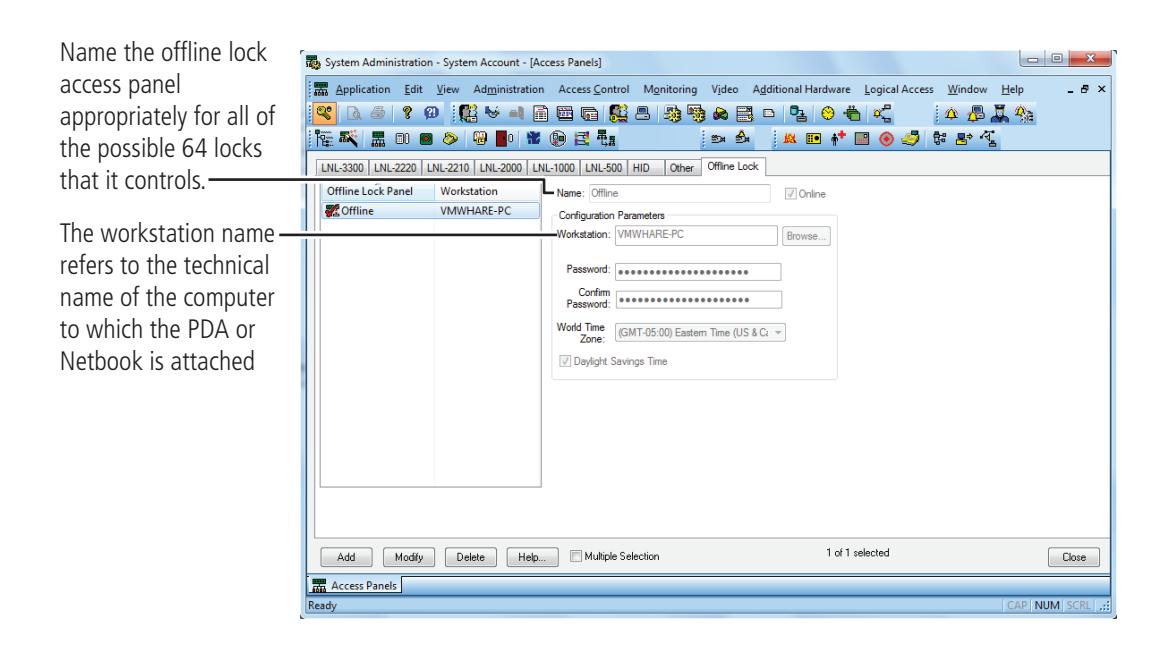Select the Offline row in panel list
1170x645 pixels.
click(x=430, y=211)
